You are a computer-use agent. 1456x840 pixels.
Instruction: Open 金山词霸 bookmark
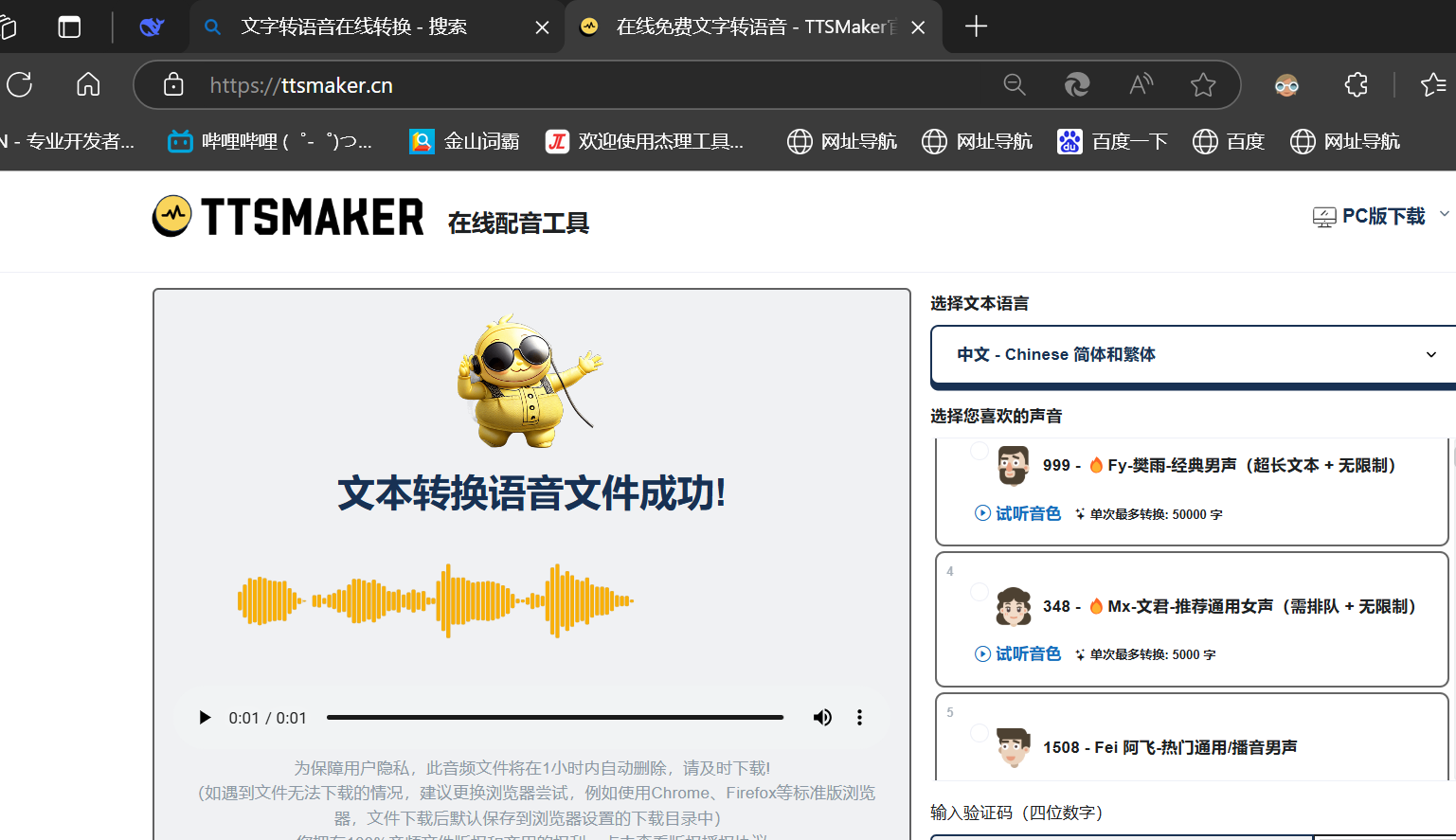click(x=465, y=141)
